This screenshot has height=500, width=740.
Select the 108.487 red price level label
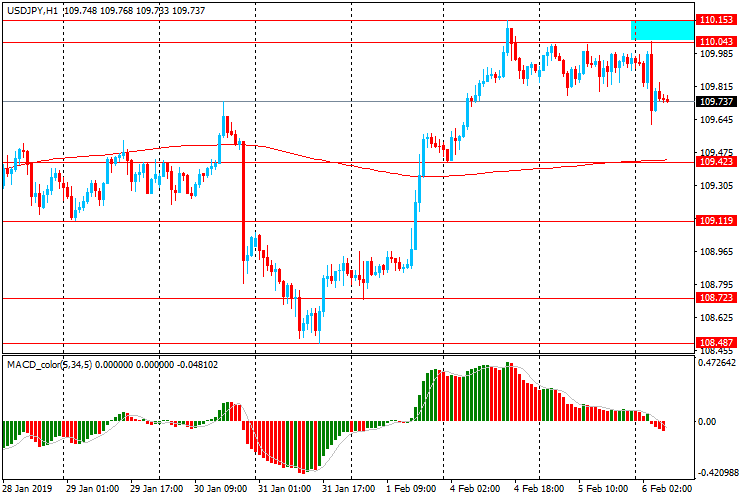point(716,343)
